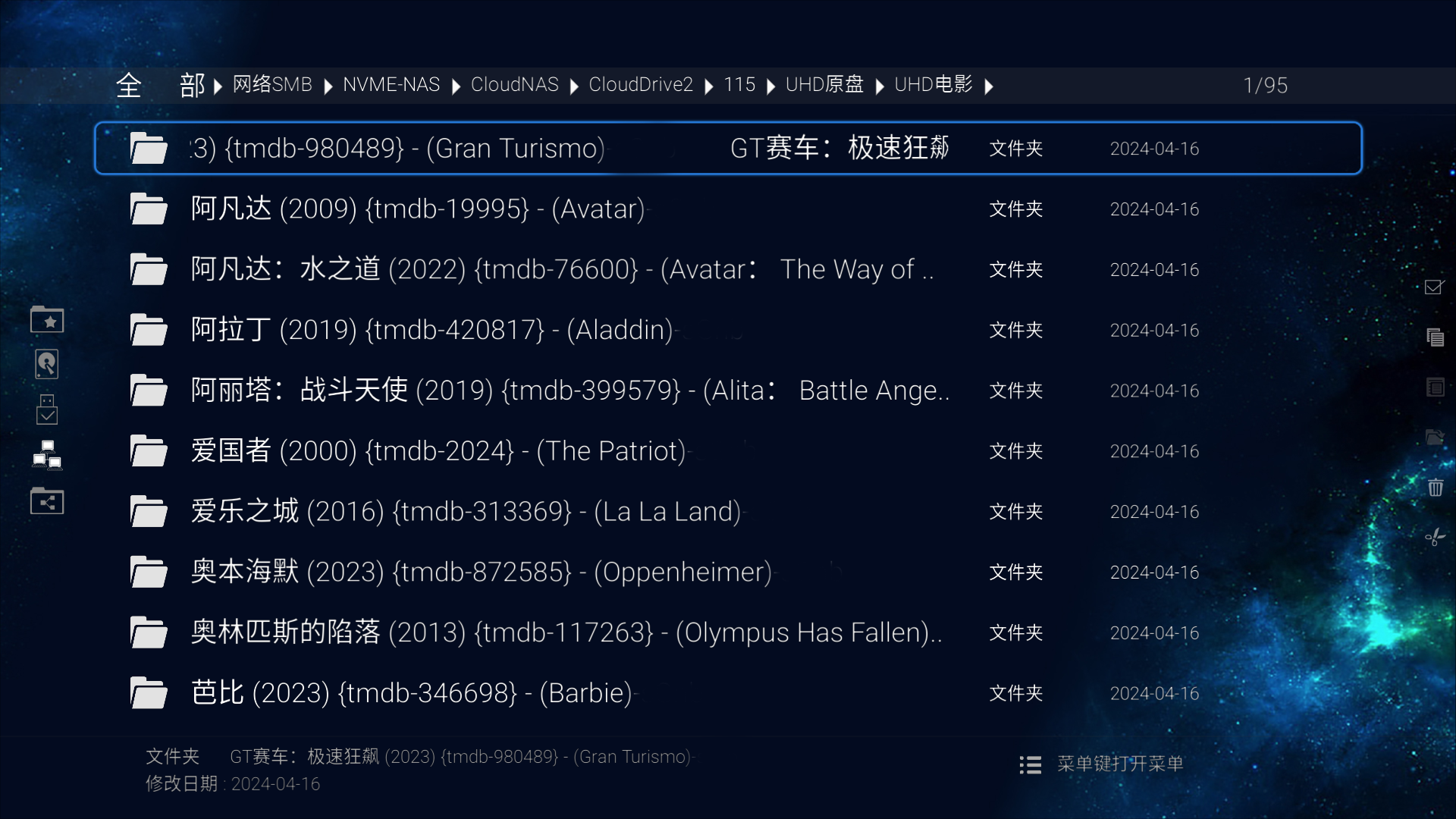Navigate to NVME-NAS in breadcrumb

coord(391,85)
